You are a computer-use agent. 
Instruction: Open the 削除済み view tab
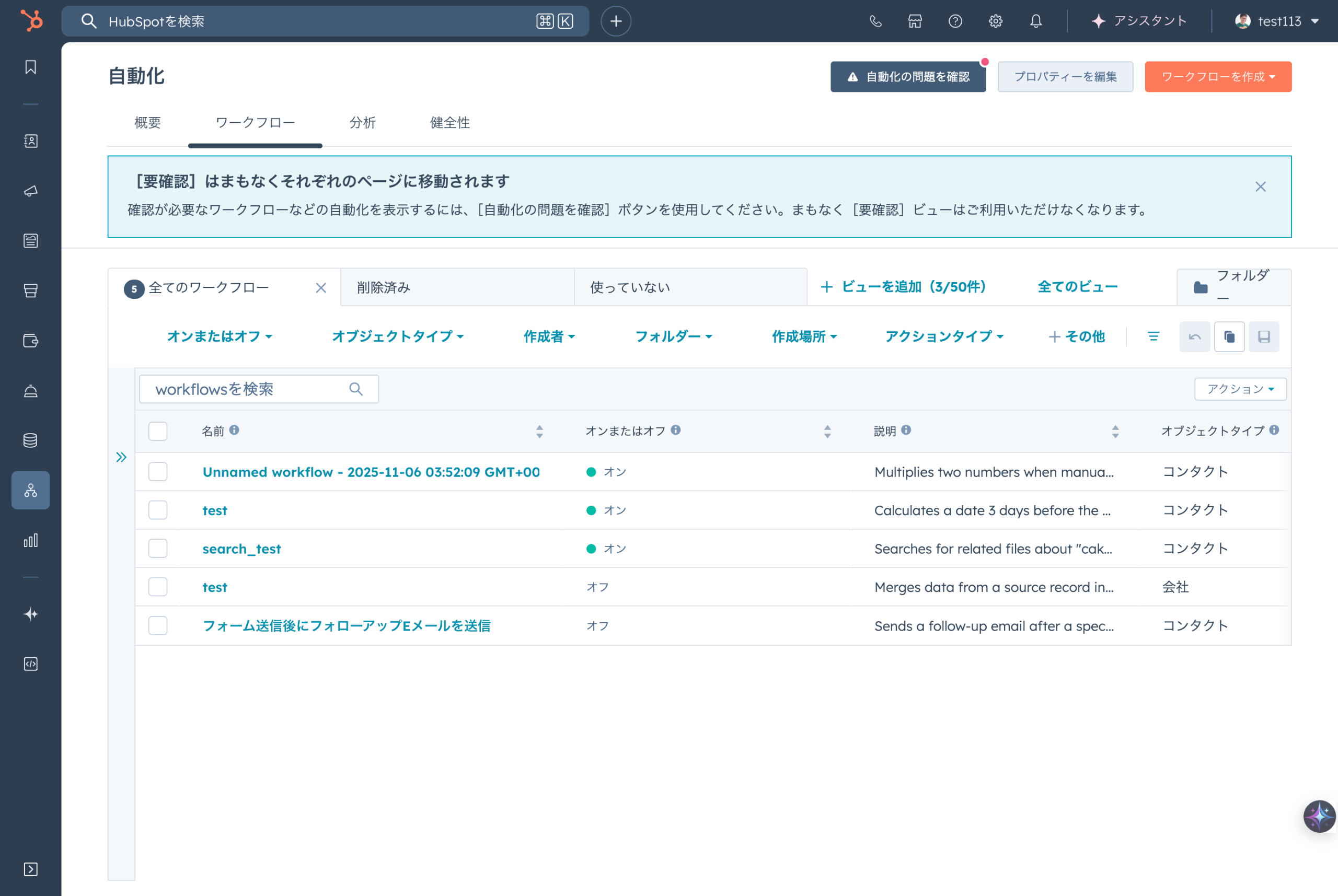384,287
